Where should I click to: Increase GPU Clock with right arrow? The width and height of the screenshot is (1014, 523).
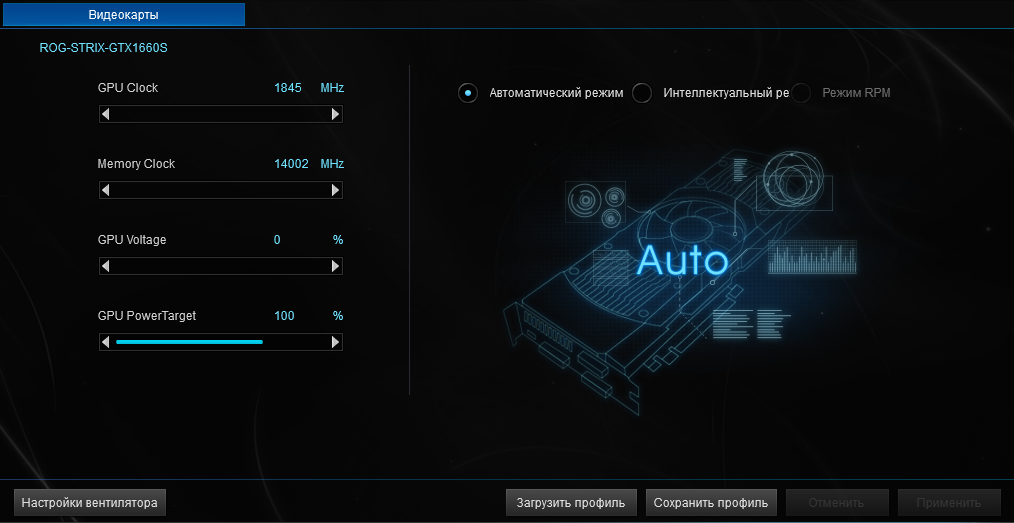335,114
